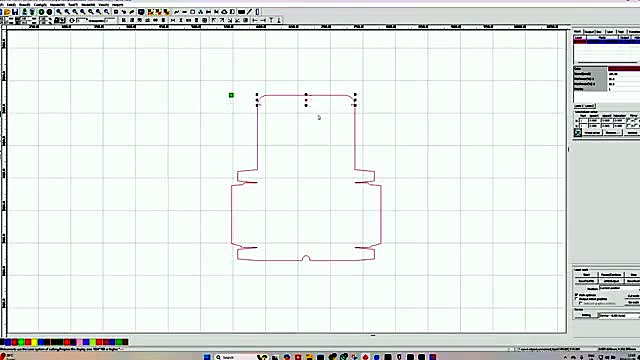Viewport: 640px width, 360px height.
Task: Open the Model menu
Action: click(x=88, y=4)
